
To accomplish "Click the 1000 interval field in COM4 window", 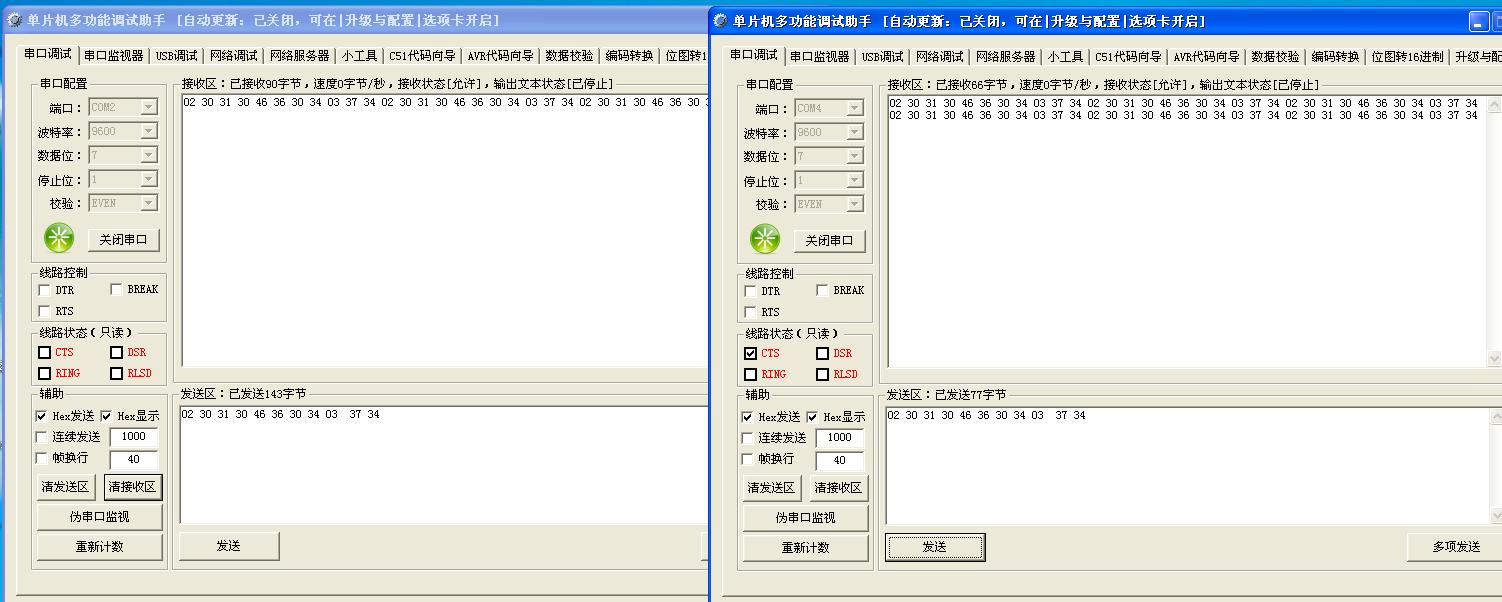I will (x=839, y=438).
